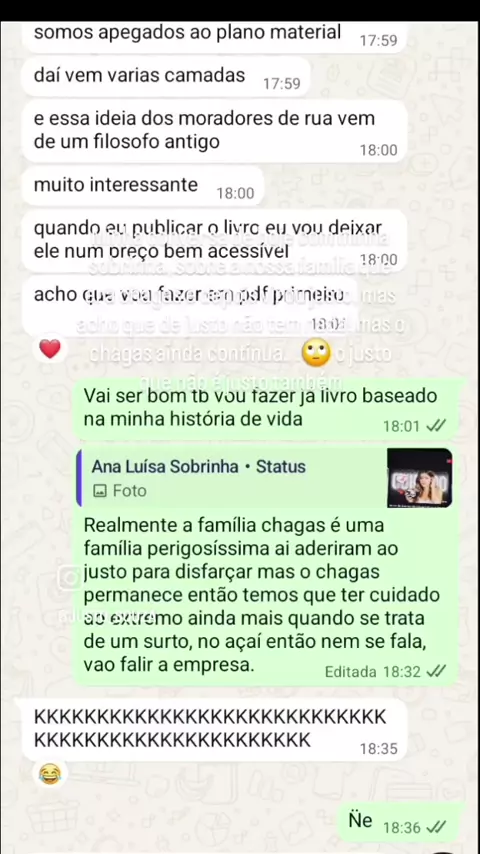Tap the read checkmarks on the 18:01 message

tap(435, 426)
